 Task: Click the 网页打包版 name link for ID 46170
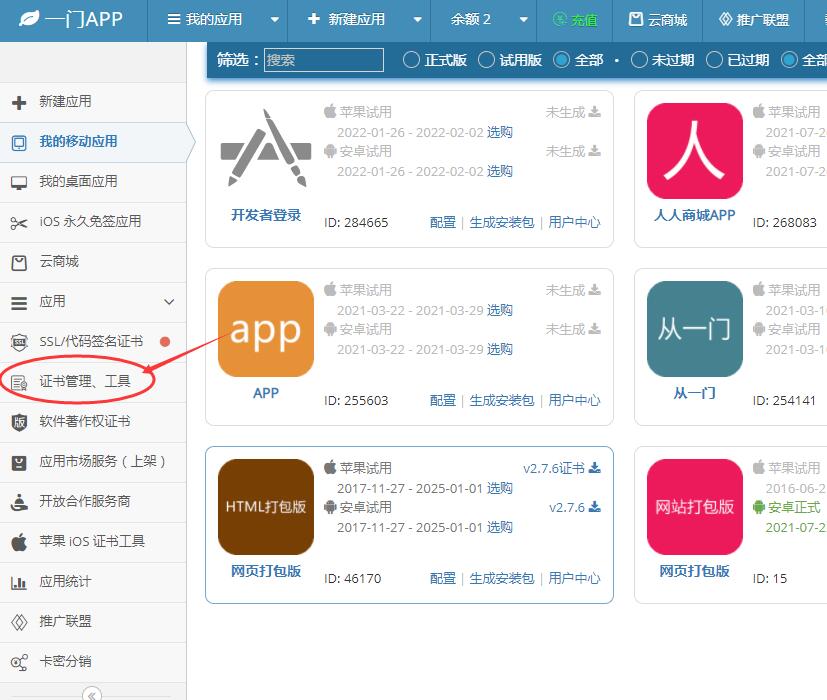coord(266,571)
